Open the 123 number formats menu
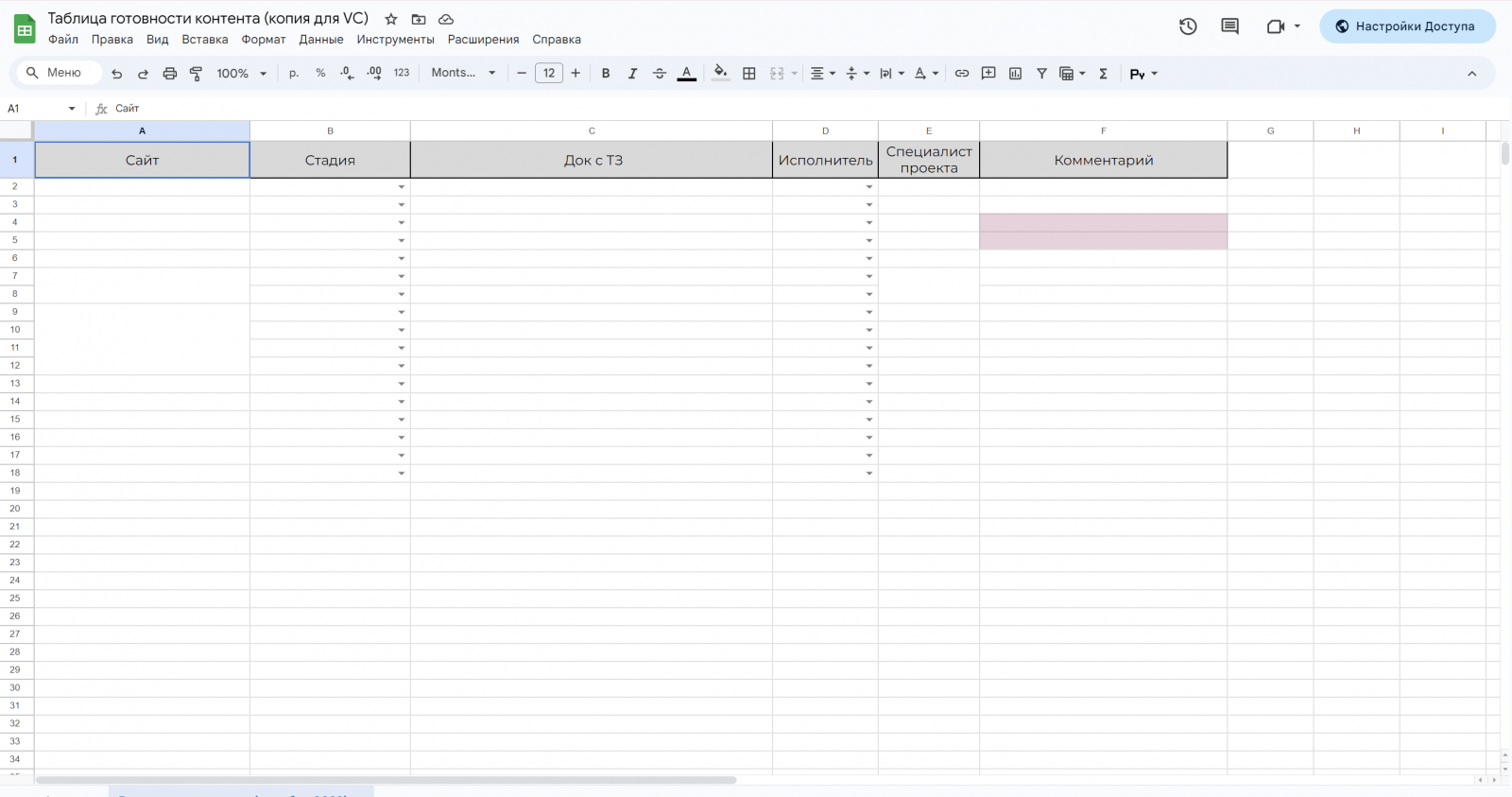Viewport: 1512px width, 797px height. tap(402, 74)
